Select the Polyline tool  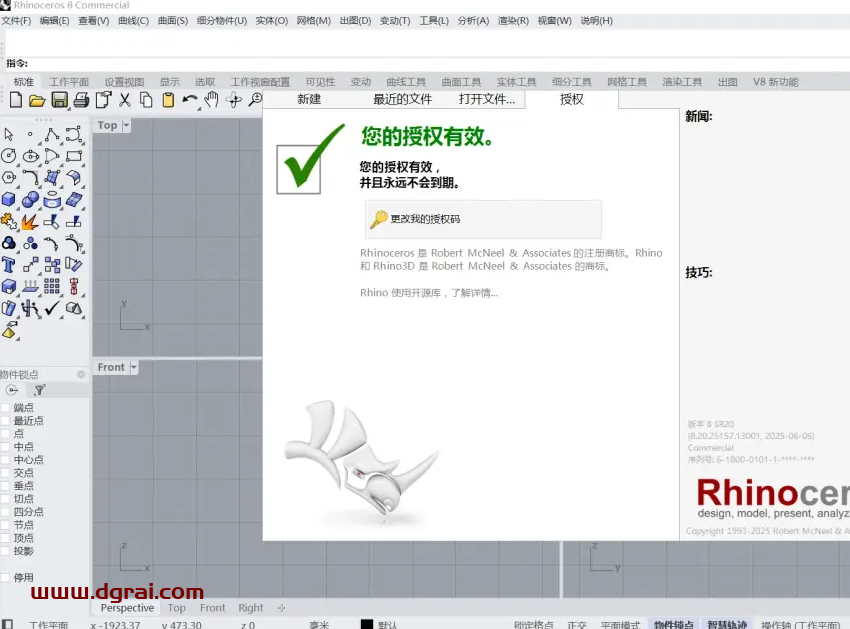pos(52,134)
